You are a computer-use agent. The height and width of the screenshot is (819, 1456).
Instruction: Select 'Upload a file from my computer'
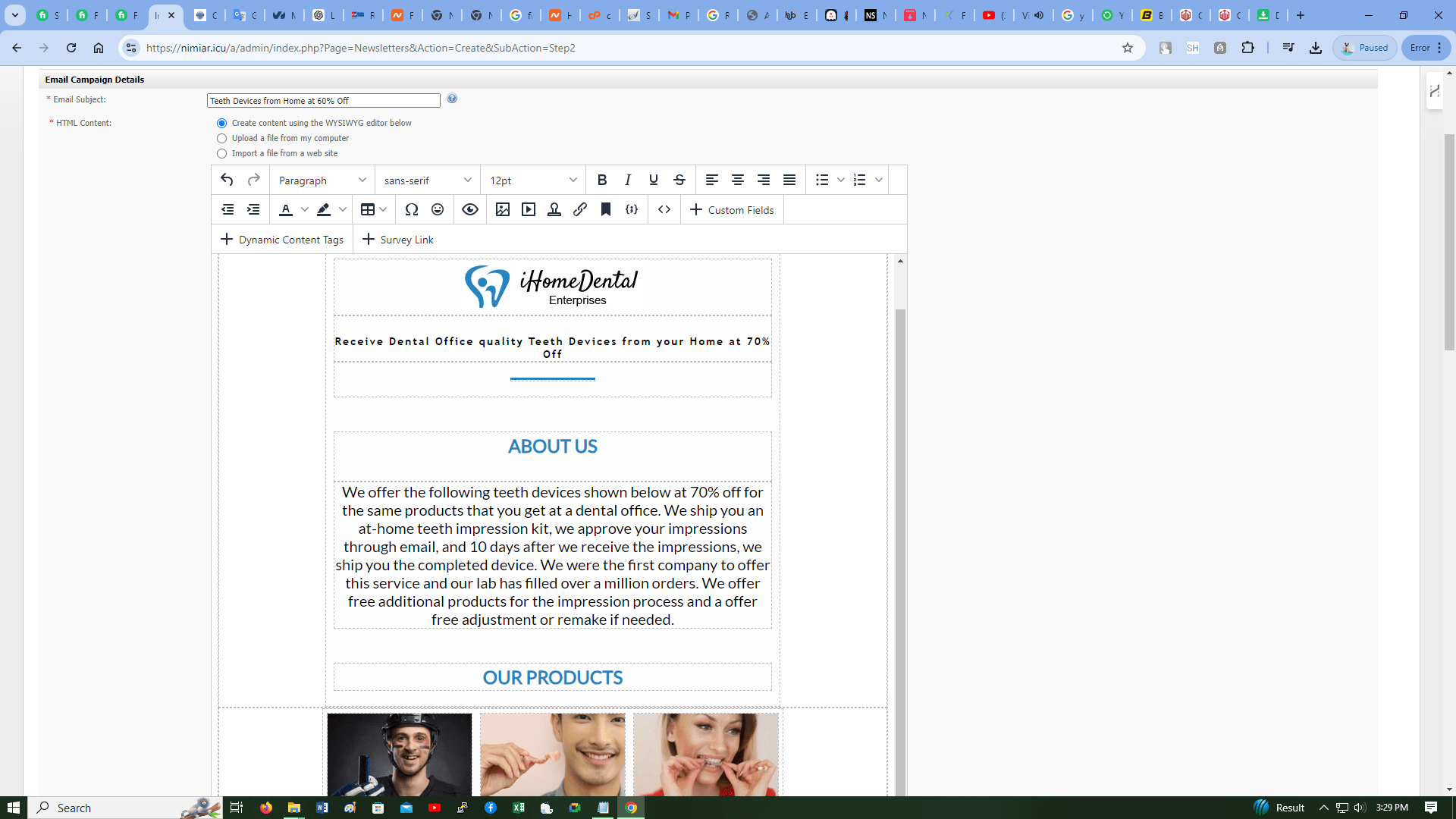pos(222,138)
